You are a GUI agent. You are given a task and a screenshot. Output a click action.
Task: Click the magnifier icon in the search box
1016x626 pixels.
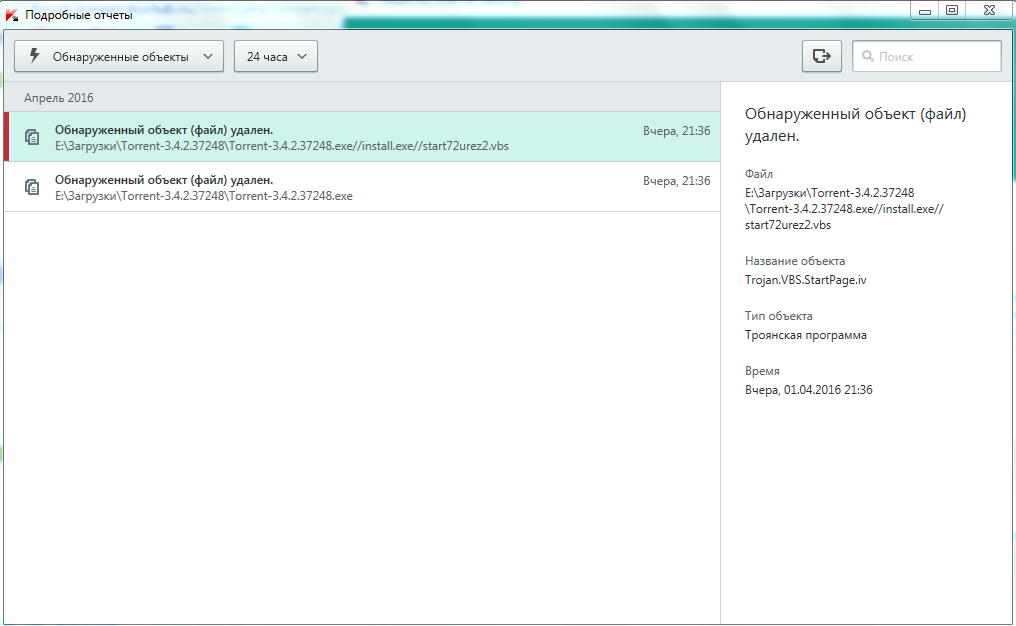click(x=866, y=57)
